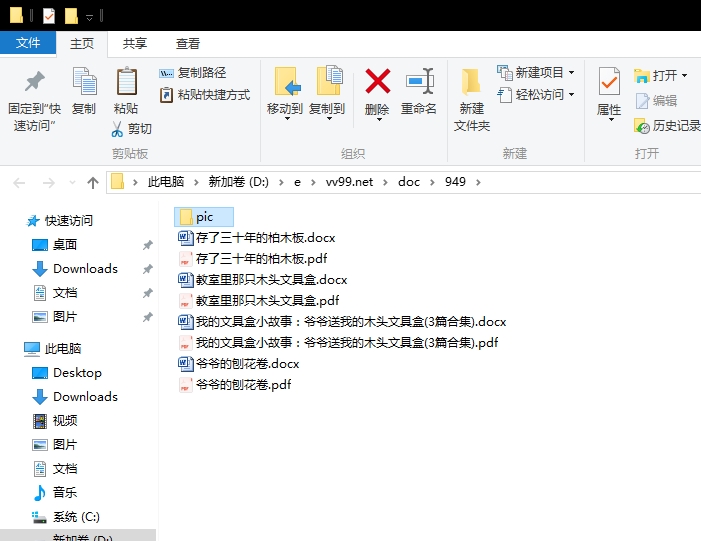Click Quick Access (快速访问) in sidebar

(x=59, y=220)
